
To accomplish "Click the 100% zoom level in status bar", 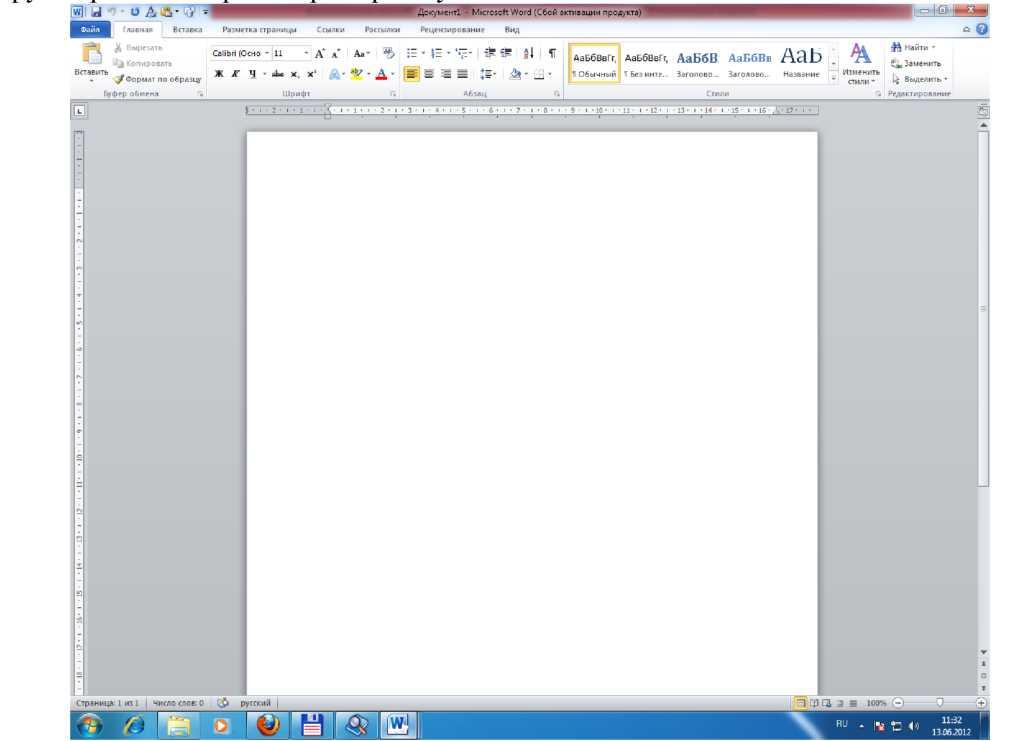I will tap(876, 702).
